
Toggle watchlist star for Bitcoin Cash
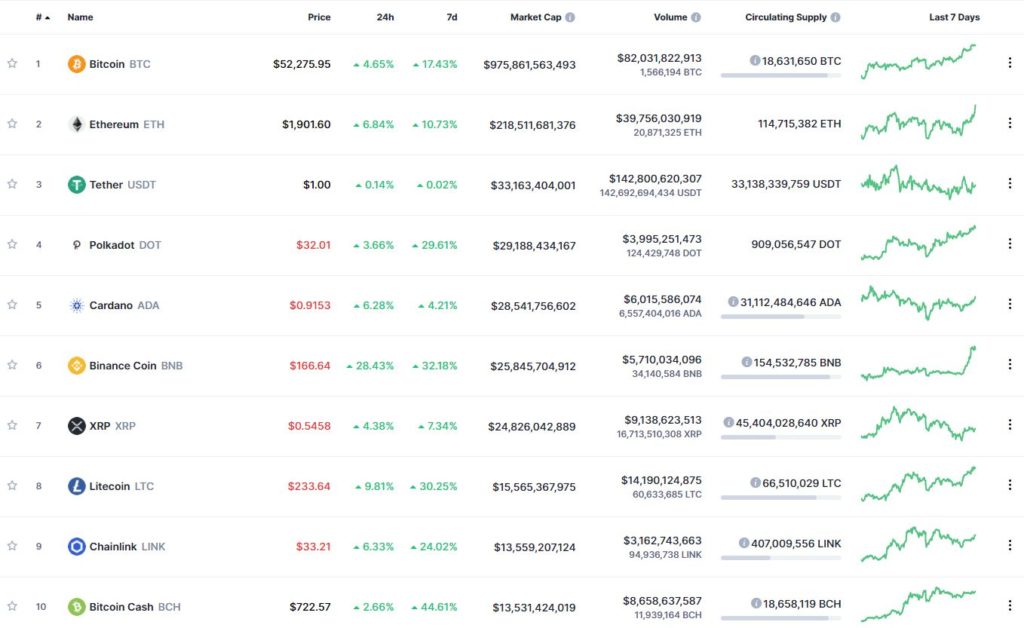pos(12,606)
